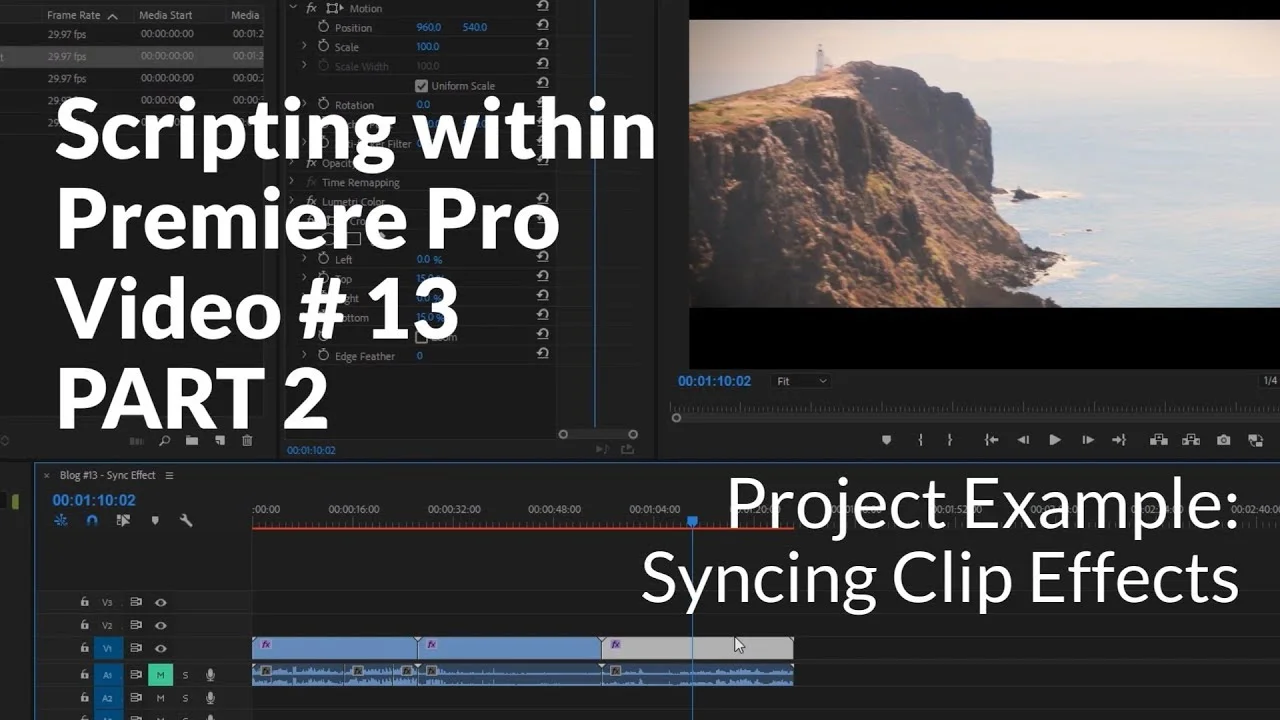Screen dimensions: 1280x720
Task: Toggle animation stopwatch for Position
Action: click(x=323, y=27)
